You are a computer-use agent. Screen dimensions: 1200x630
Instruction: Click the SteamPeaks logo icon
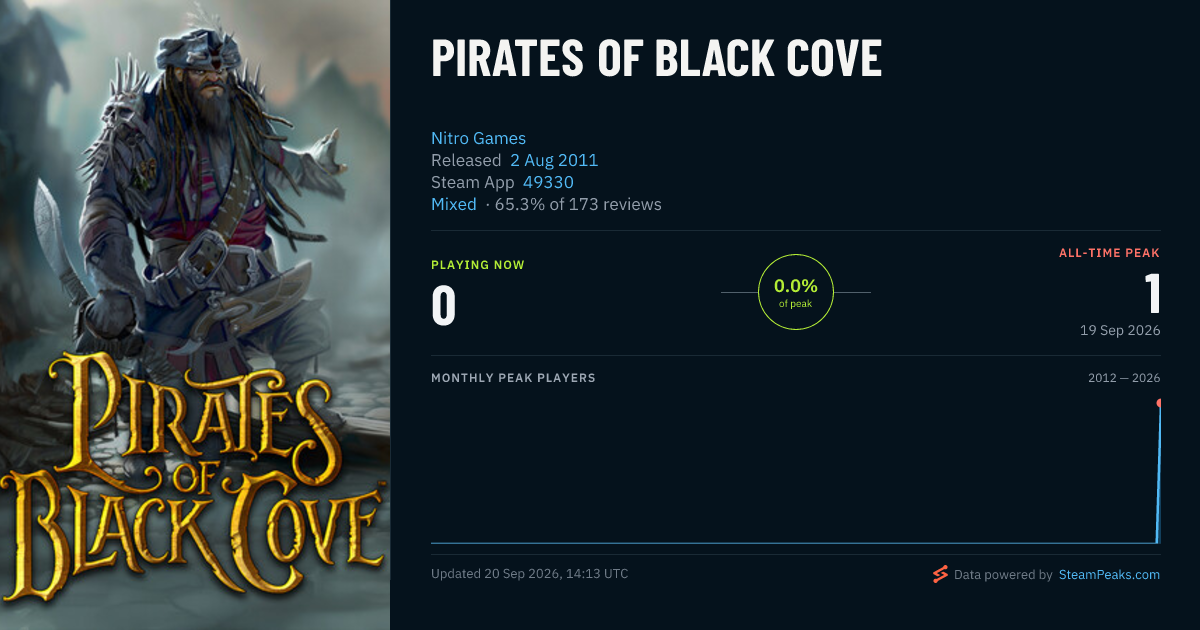click(940, 575)
